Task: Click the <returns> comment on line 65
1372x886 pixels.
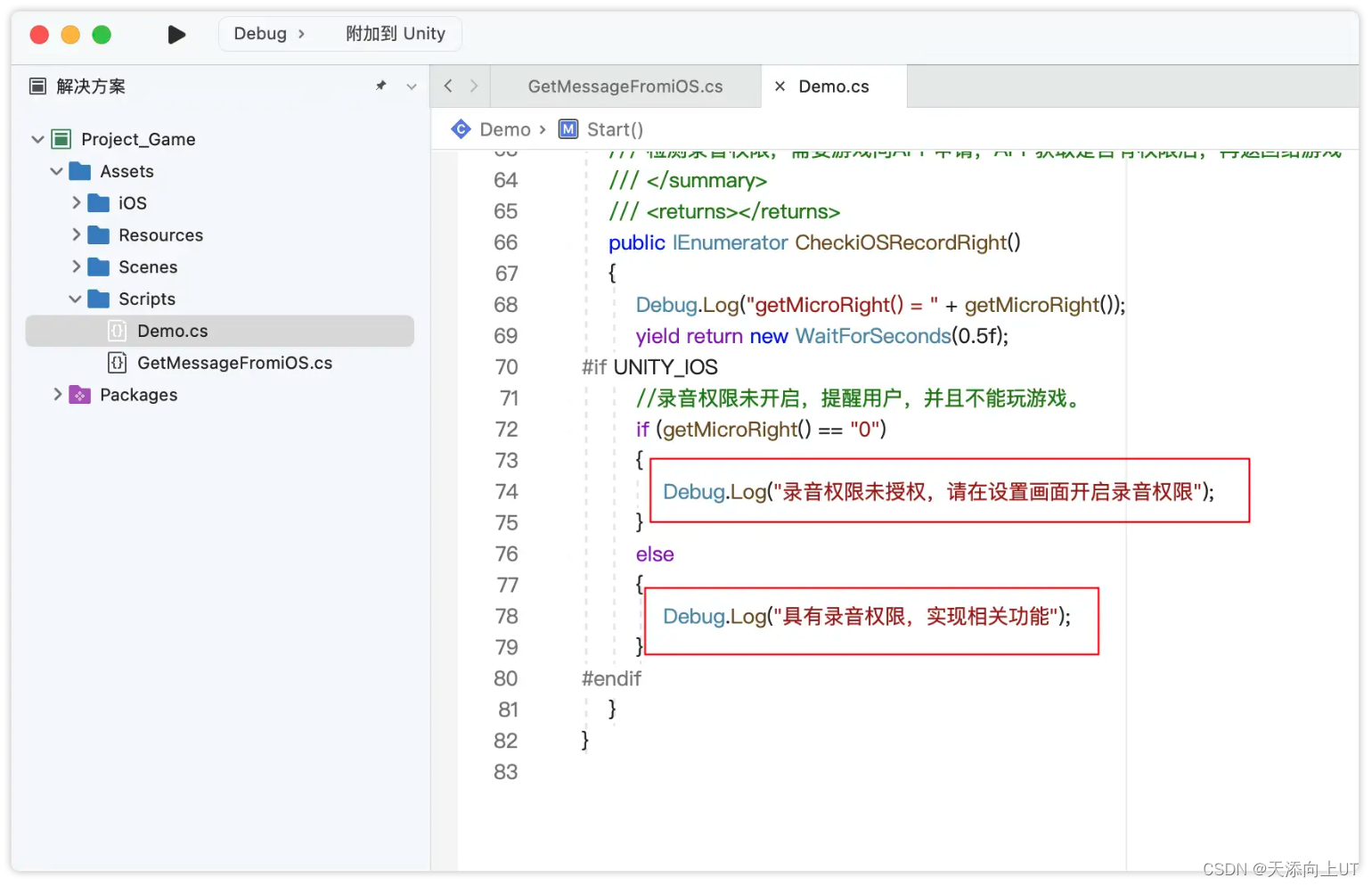Action: point(724,212)
